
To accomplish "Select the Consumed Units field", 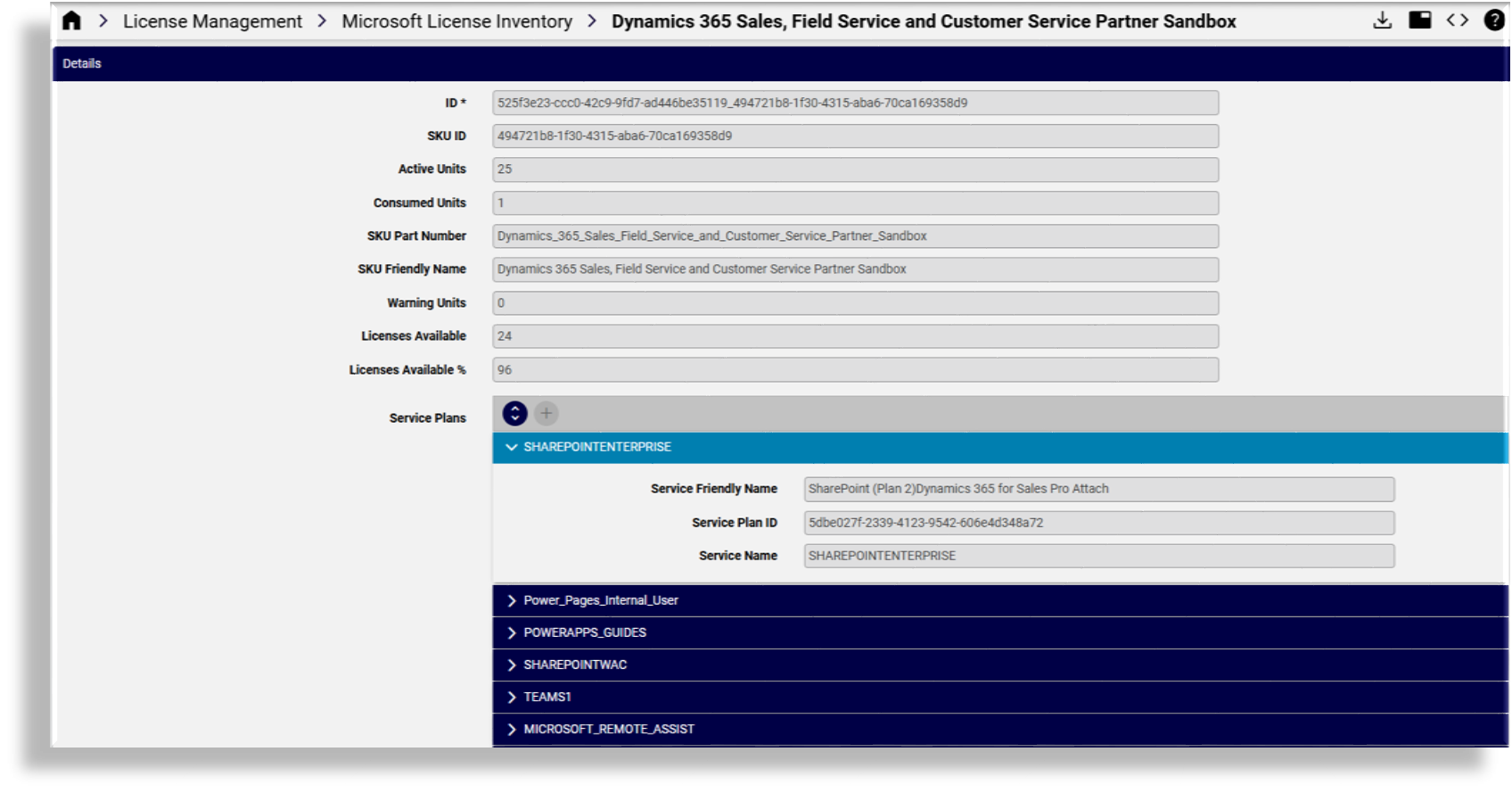I will coord(855,202).
